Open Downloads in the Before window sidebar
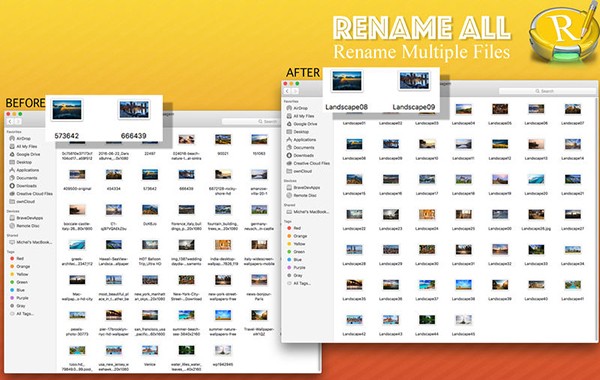This screenshot has width=600, height=380. point(23,186)
